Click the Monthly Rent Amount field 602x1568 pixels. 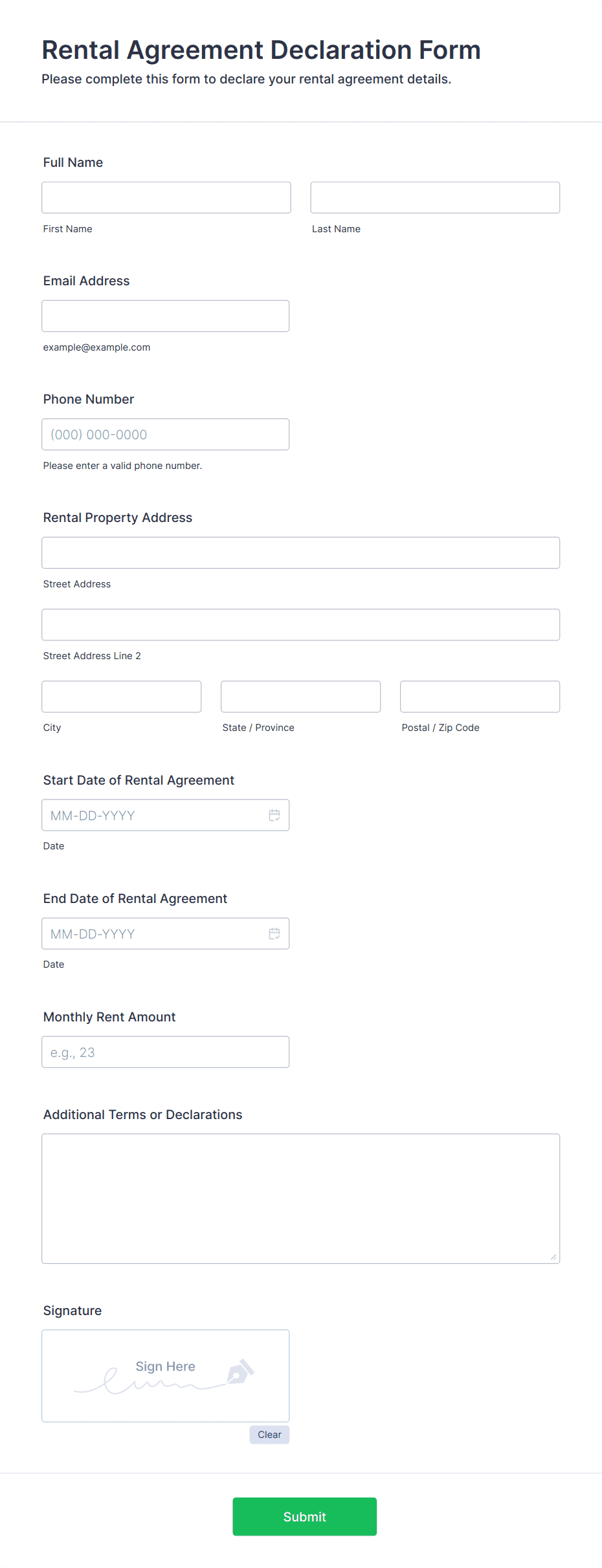166,1051
